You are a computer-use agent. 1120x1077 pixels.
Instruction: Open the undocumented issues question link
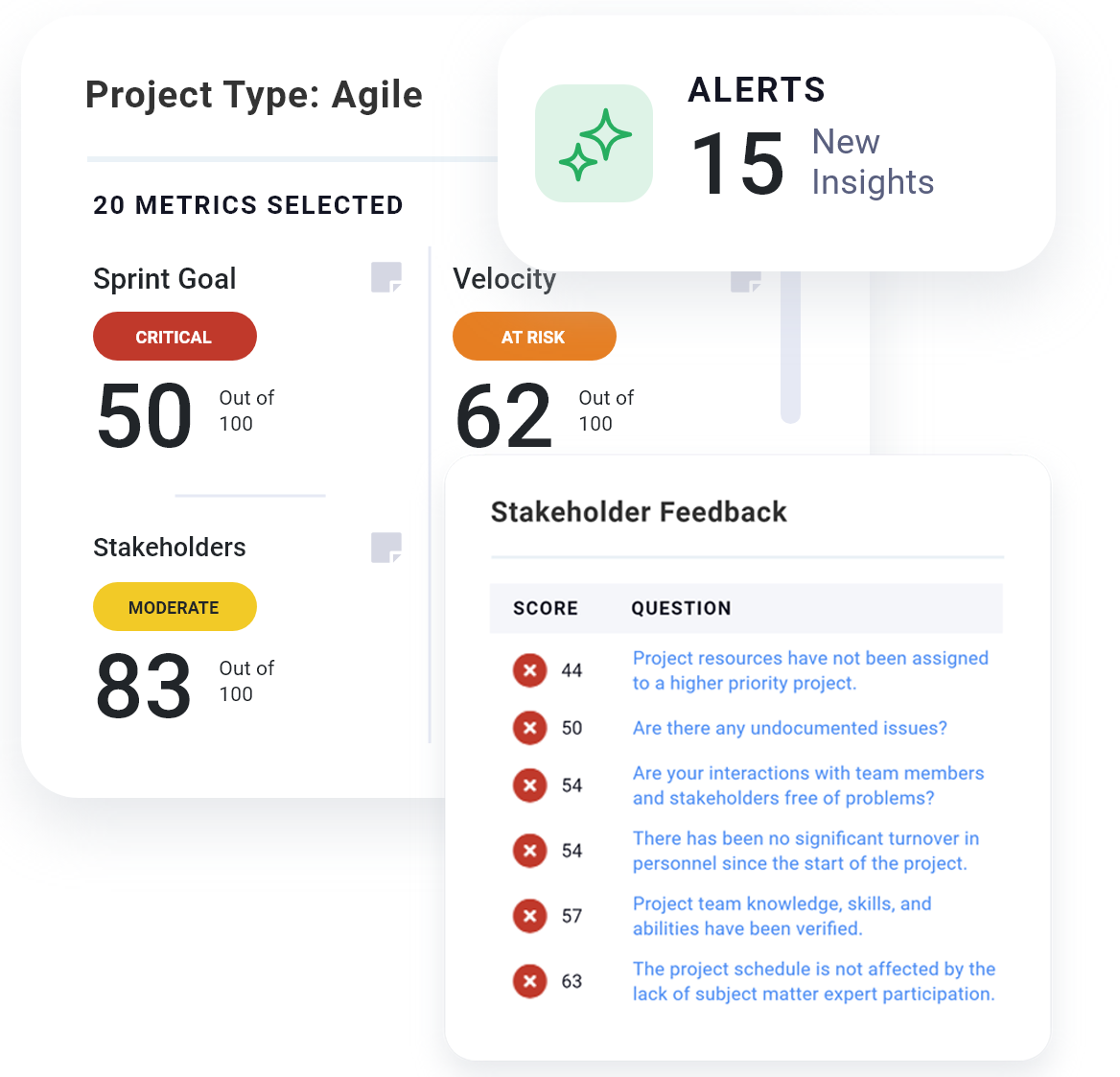[x=789, y=728]
